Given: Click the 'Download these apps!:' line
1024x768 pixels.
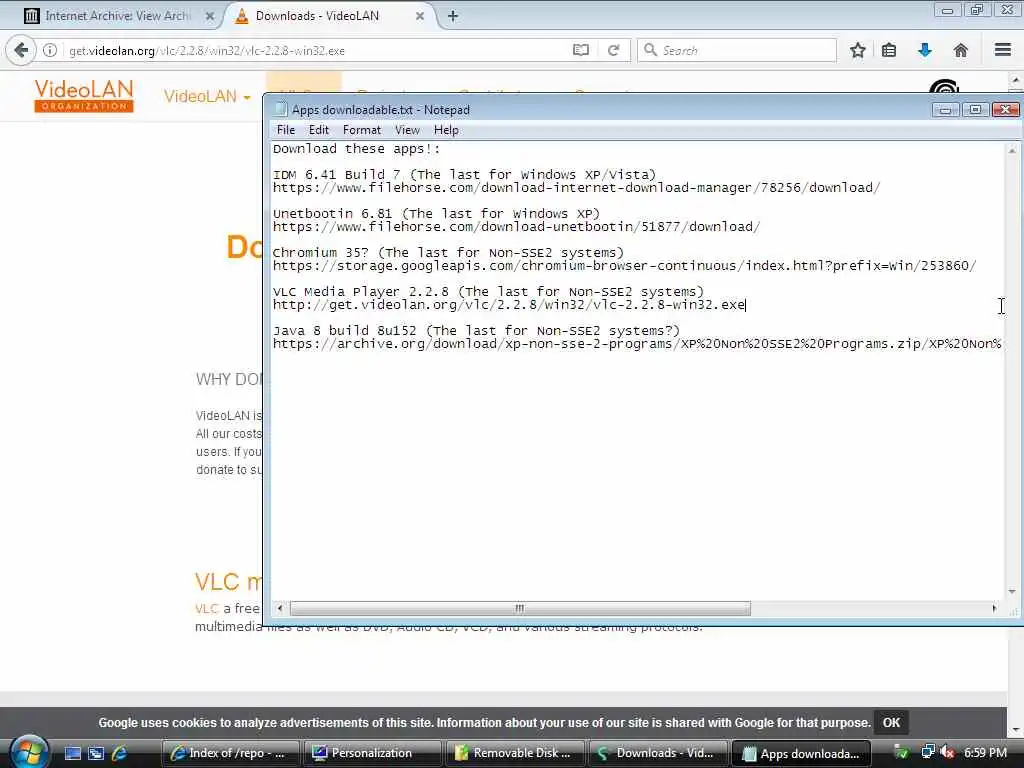Looking at the screenshot, I should tap(357, 149).
